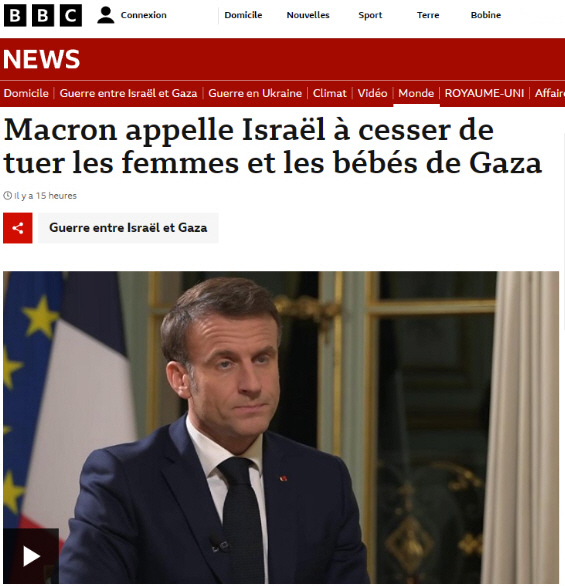
Task: Open the Connexion sign-in link
Action: click(x=143, y=15)
